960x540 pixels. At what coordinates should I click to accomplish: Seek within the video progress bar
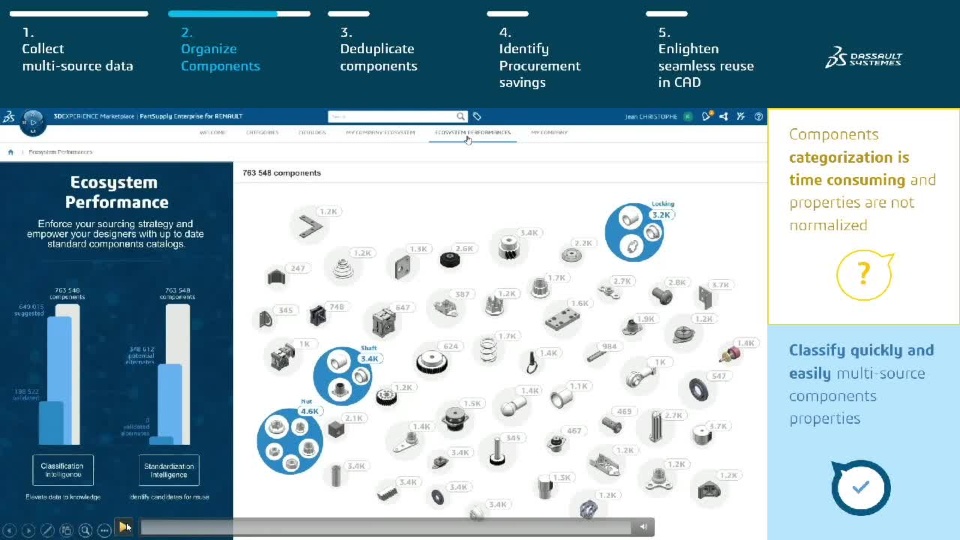(x=386, y=527)
